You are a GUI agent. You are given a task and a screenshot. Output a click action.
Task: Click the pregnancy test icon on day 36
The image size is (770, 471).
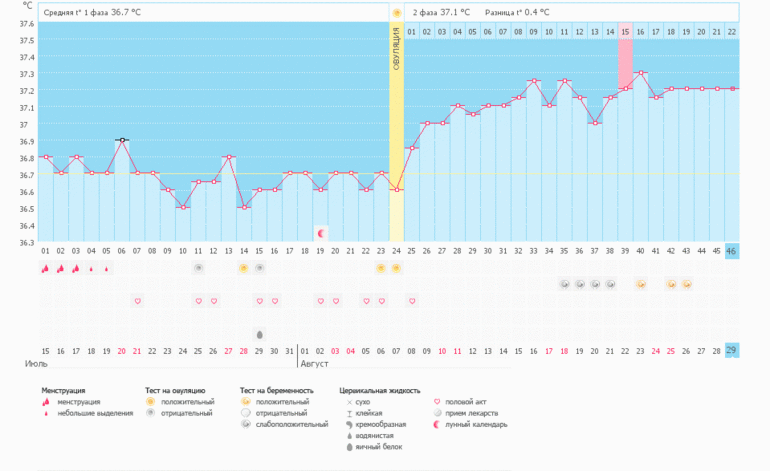point(579,284)
